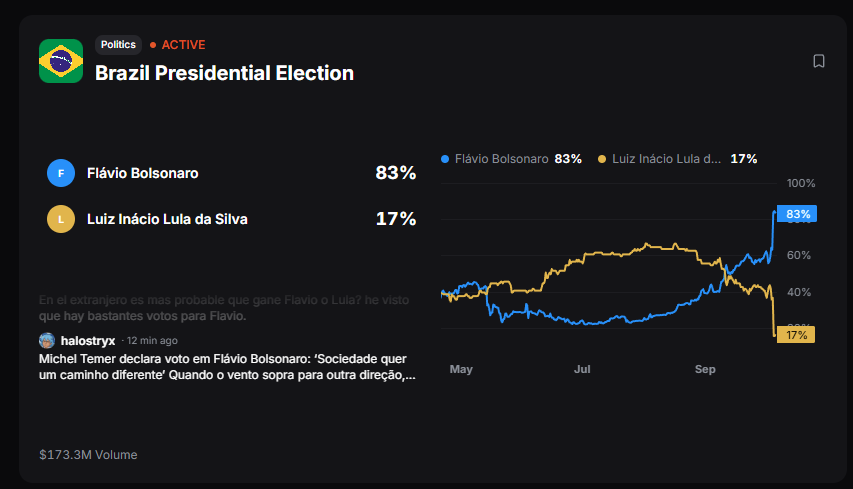Bookmark the Brazil Presidential Election market
Image resolution: width=853 pixels, height=489 pixels.
point(819,61)
